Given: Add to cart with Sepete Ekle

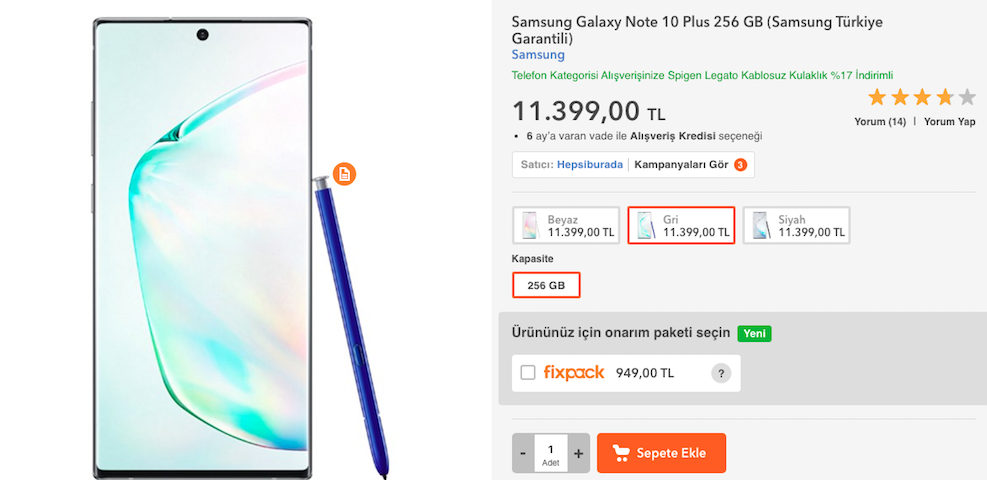Looking at the screenshot, I should pyautogui.click(x=661, y=453).
